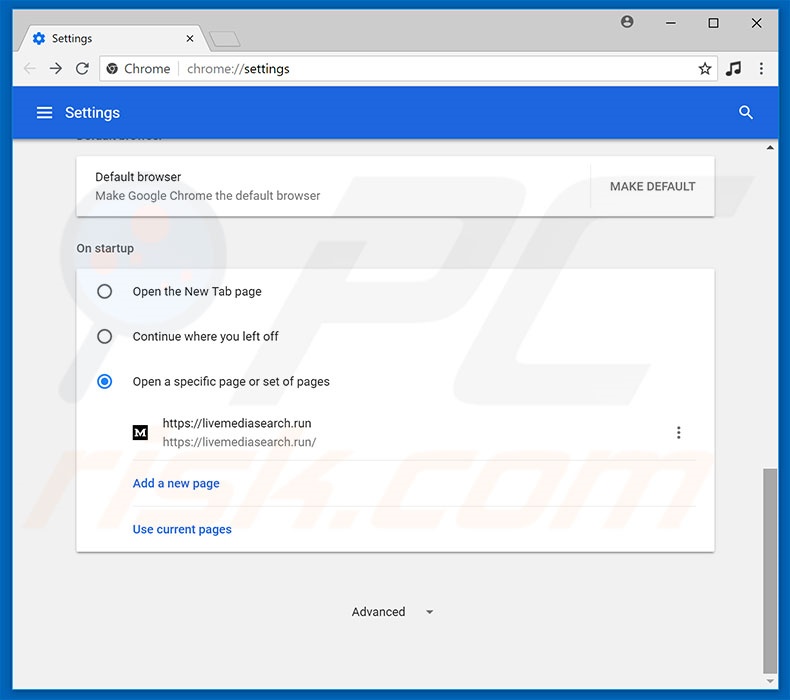The width and height of the screenshot is (790, 700).
Task: Click the Chrome site info icon in address bar
Action: click(112, 69)
